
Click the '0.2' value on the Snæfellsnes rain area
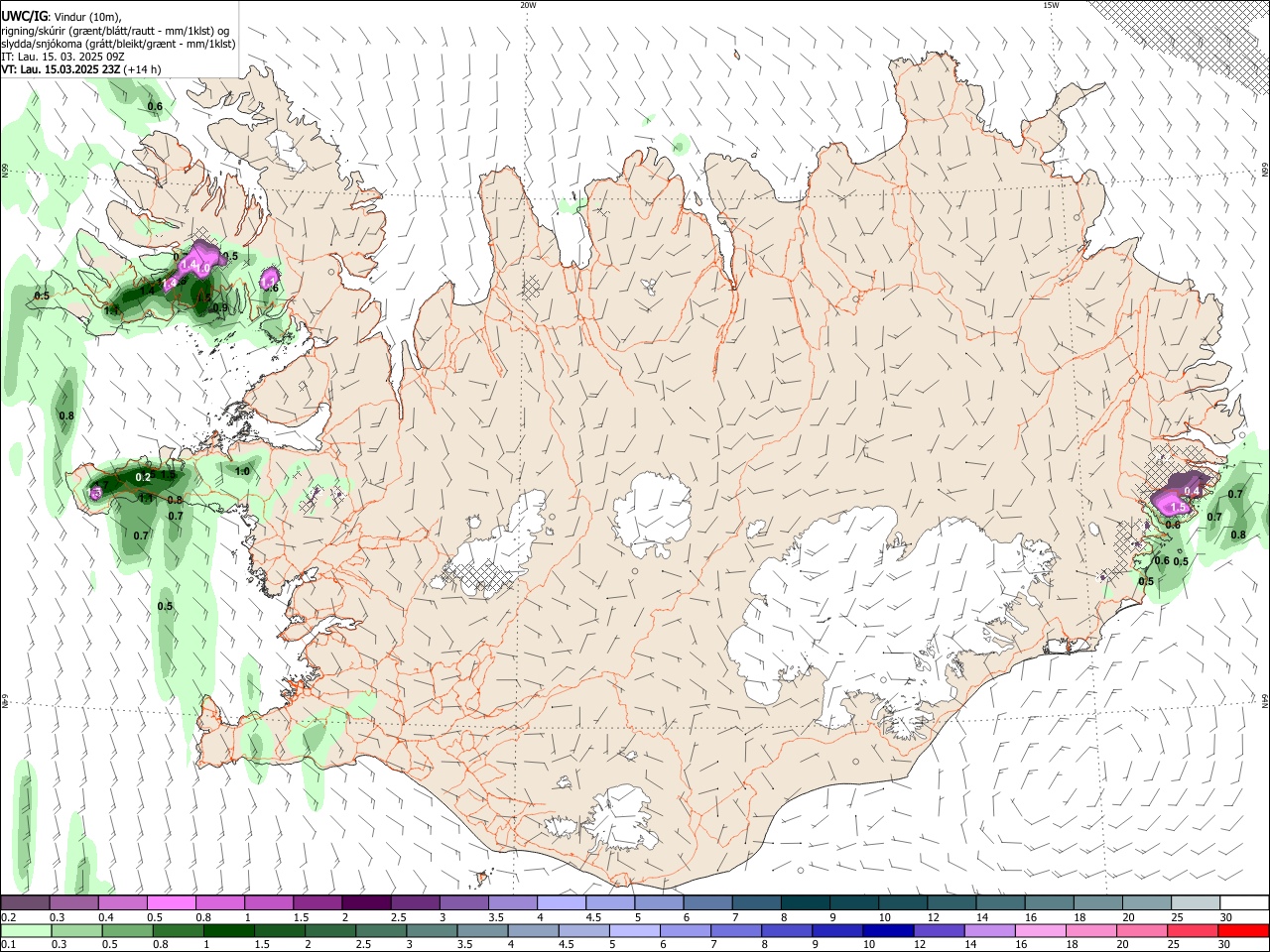[x=143, y=477]
